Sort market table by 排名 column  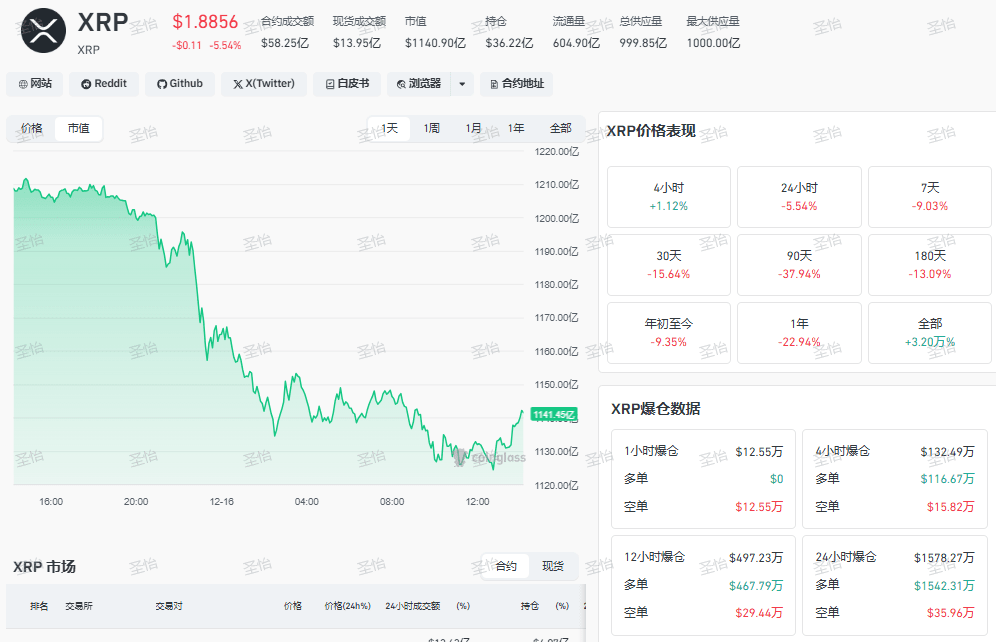[39, 606]
